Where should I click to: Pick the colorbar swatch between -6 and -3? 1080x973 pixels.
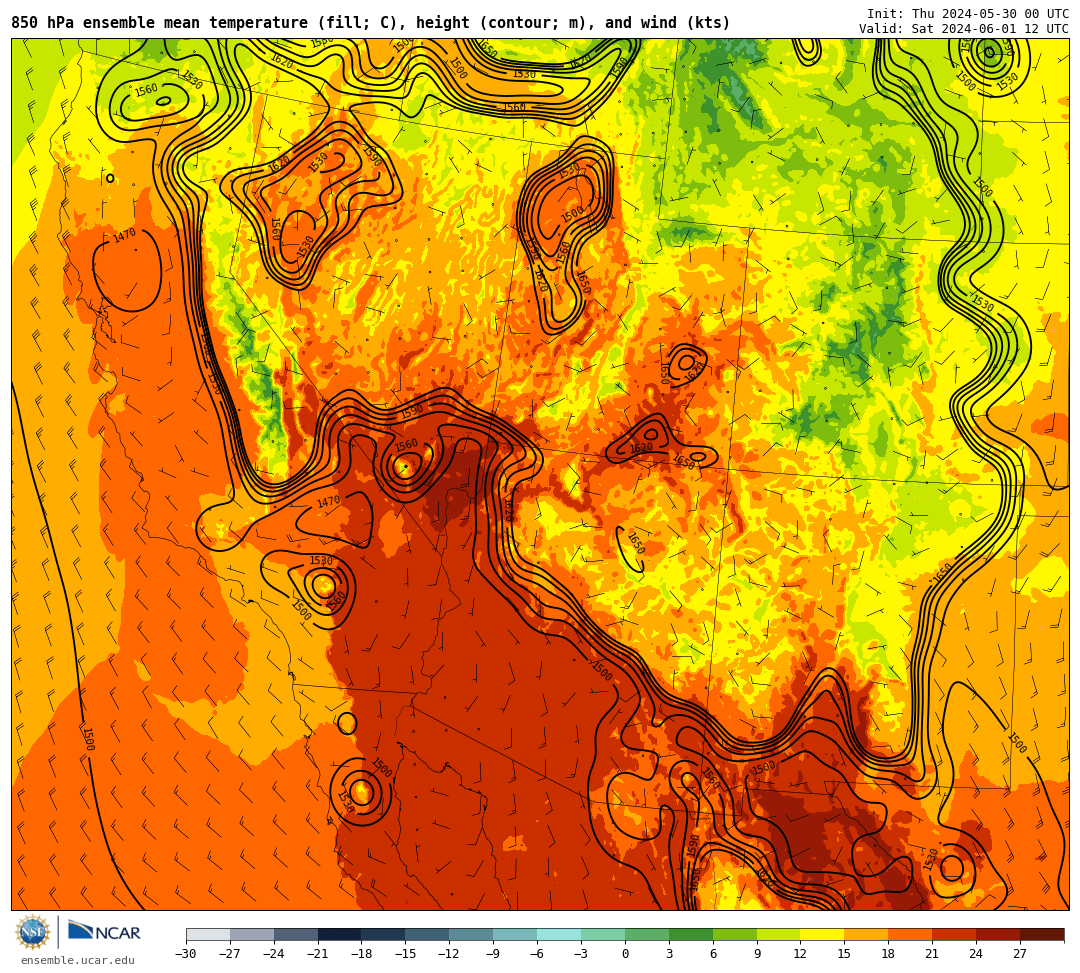[x=559, y=934]
